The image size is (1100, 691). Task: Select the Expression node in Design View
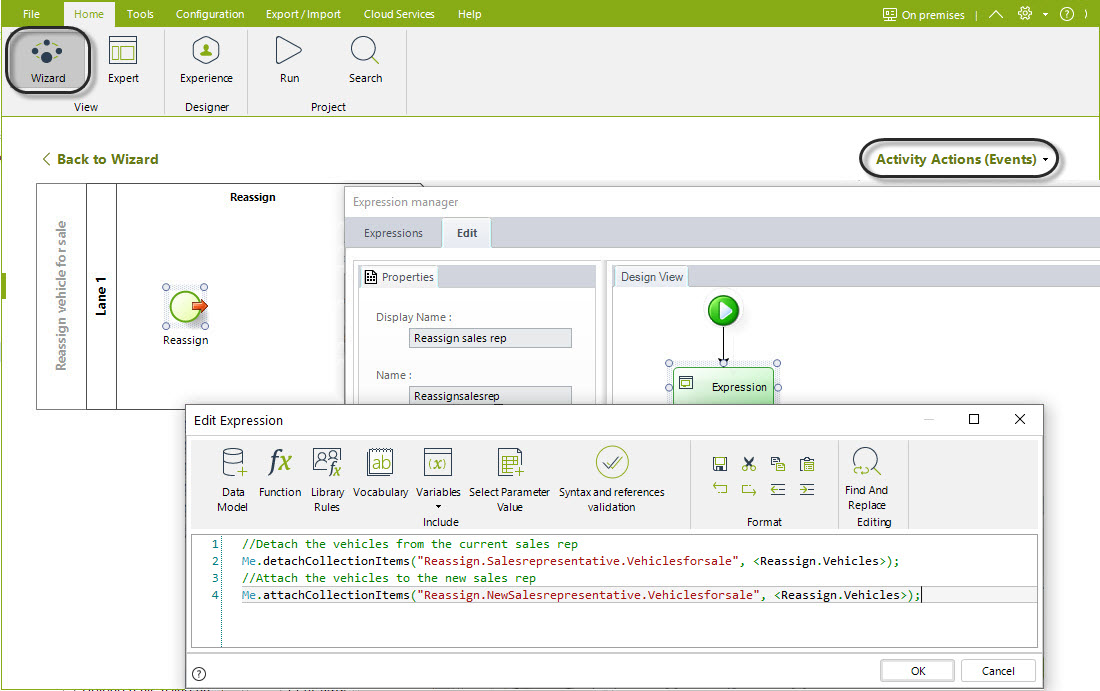tap(724, 387)
